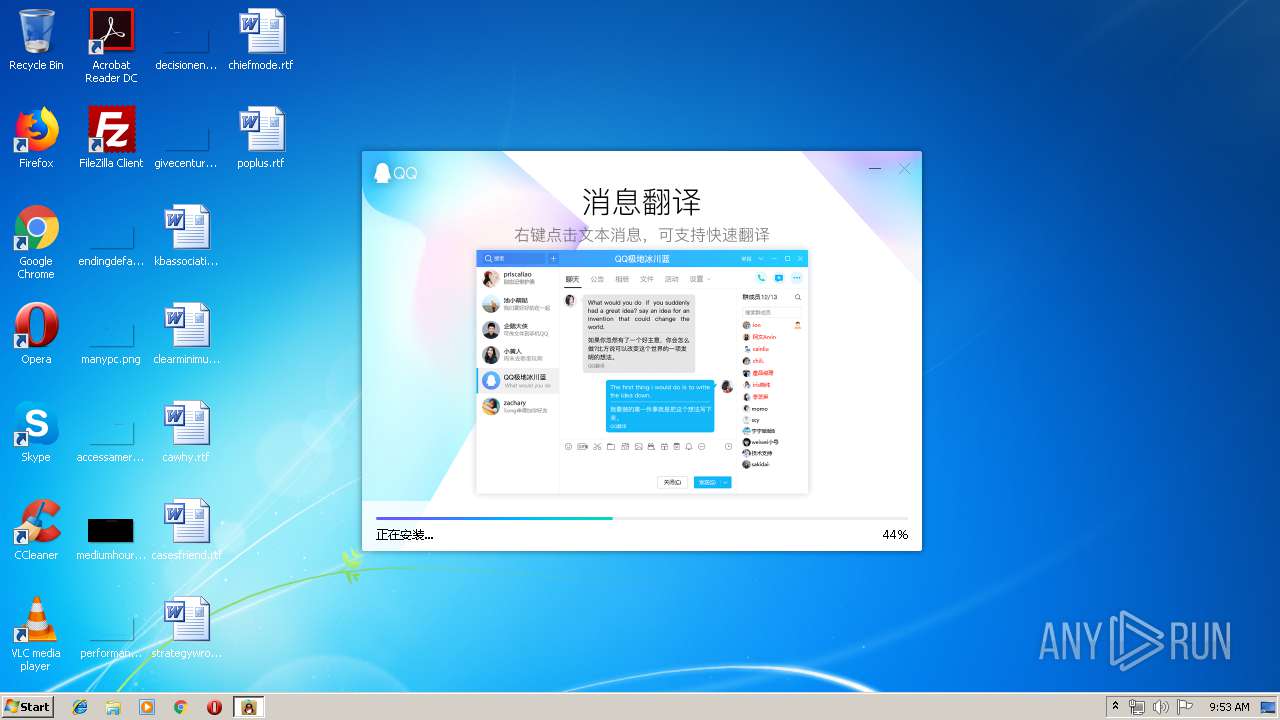
Task: Select the manypc.png desktop file
Action: pyautogui.click(x=111, y=334)
